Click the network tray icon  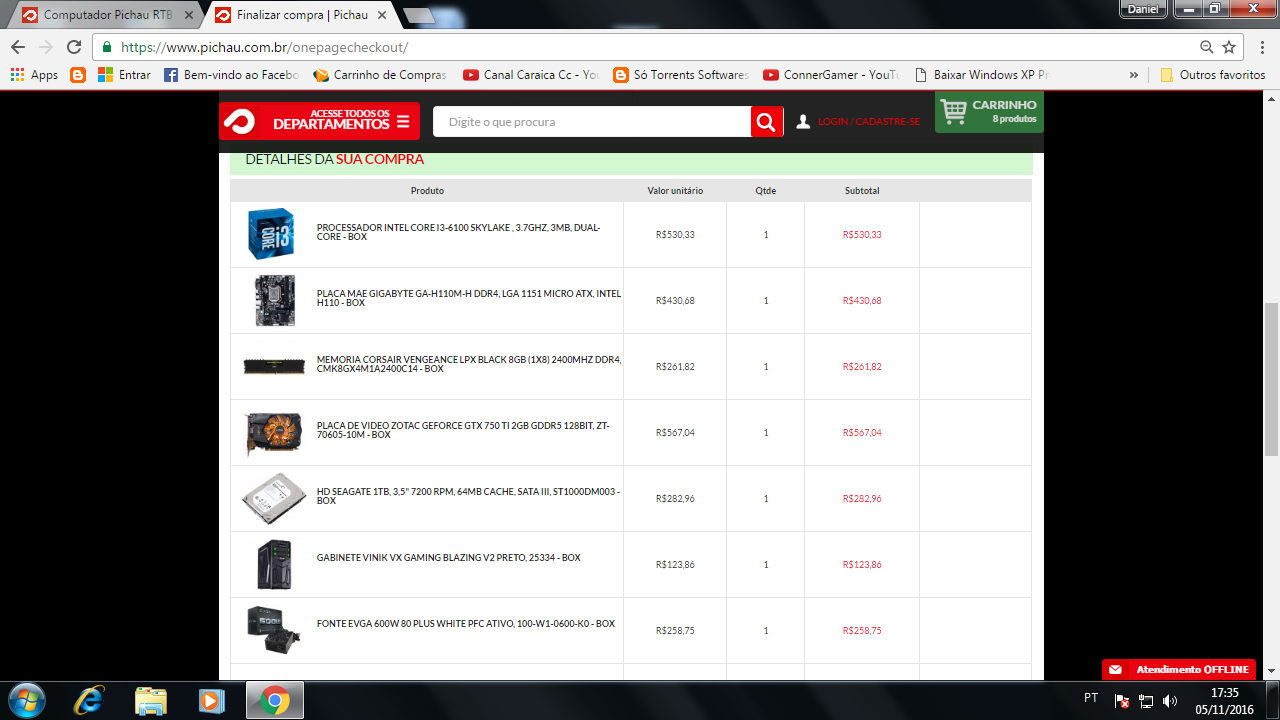1146,701
